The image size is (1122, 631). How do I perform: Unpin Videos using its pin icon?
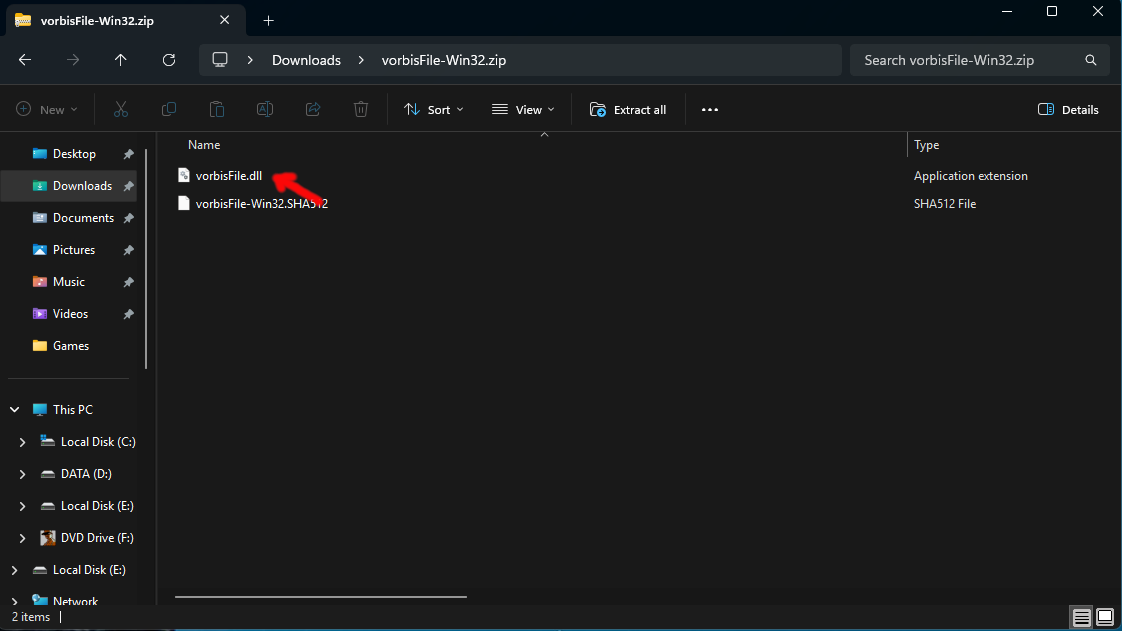coord(129,314)
